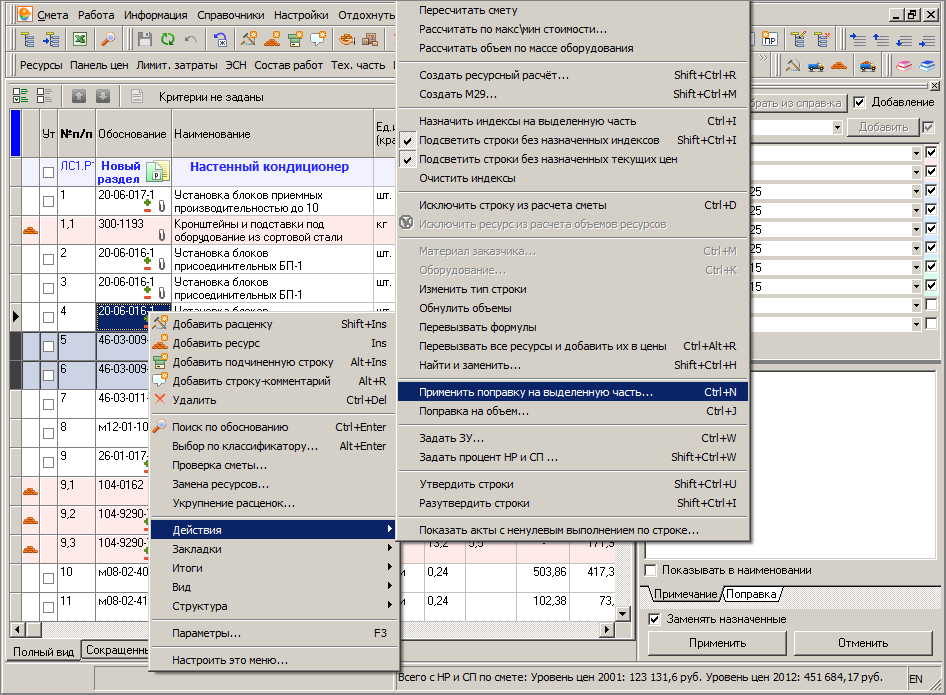The width and height of the screenshot is (946, 695).
Task: Click the tree icon with blue arrow
Action: [51, 40]
